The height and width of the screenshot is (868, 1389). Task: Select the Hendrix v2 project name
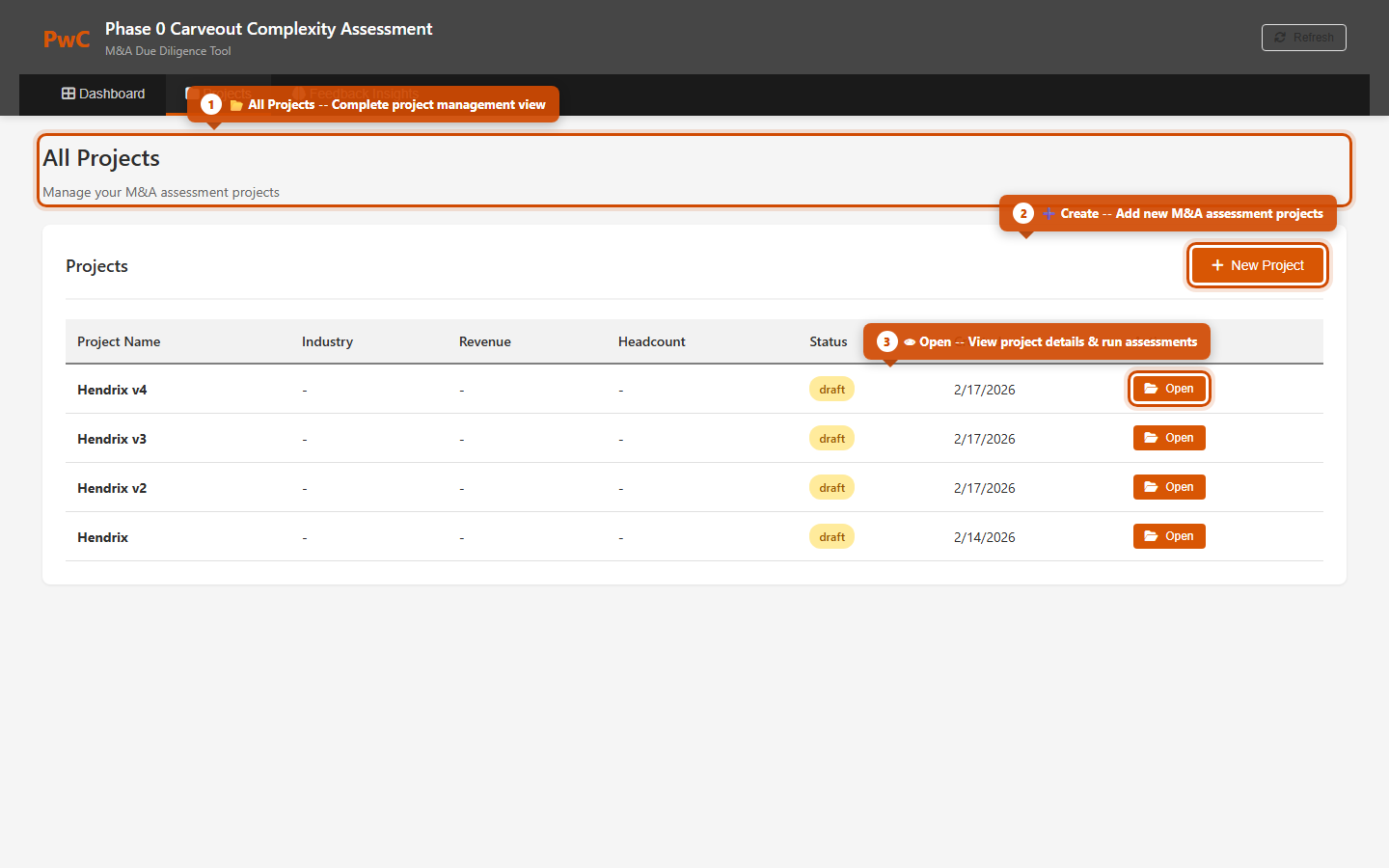[112, 488]
